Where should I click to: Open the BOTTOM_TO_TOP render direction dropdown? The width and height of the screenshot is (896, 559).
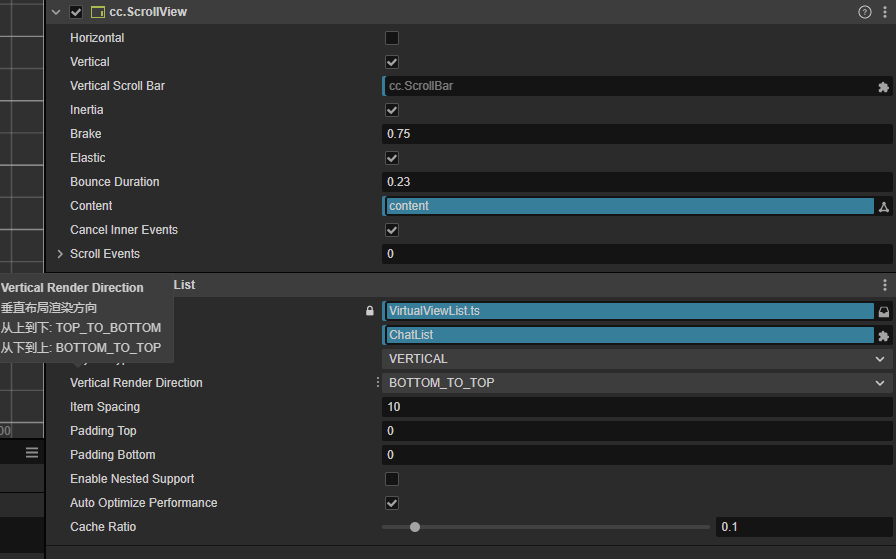tap(636, 383)
